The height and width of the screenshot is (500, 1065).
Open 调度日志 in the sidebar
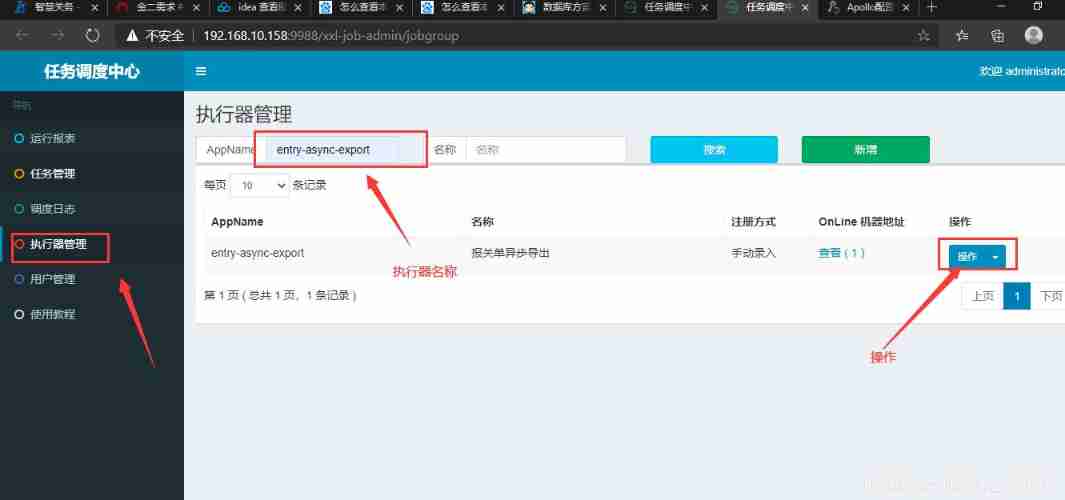pos(53,209)
